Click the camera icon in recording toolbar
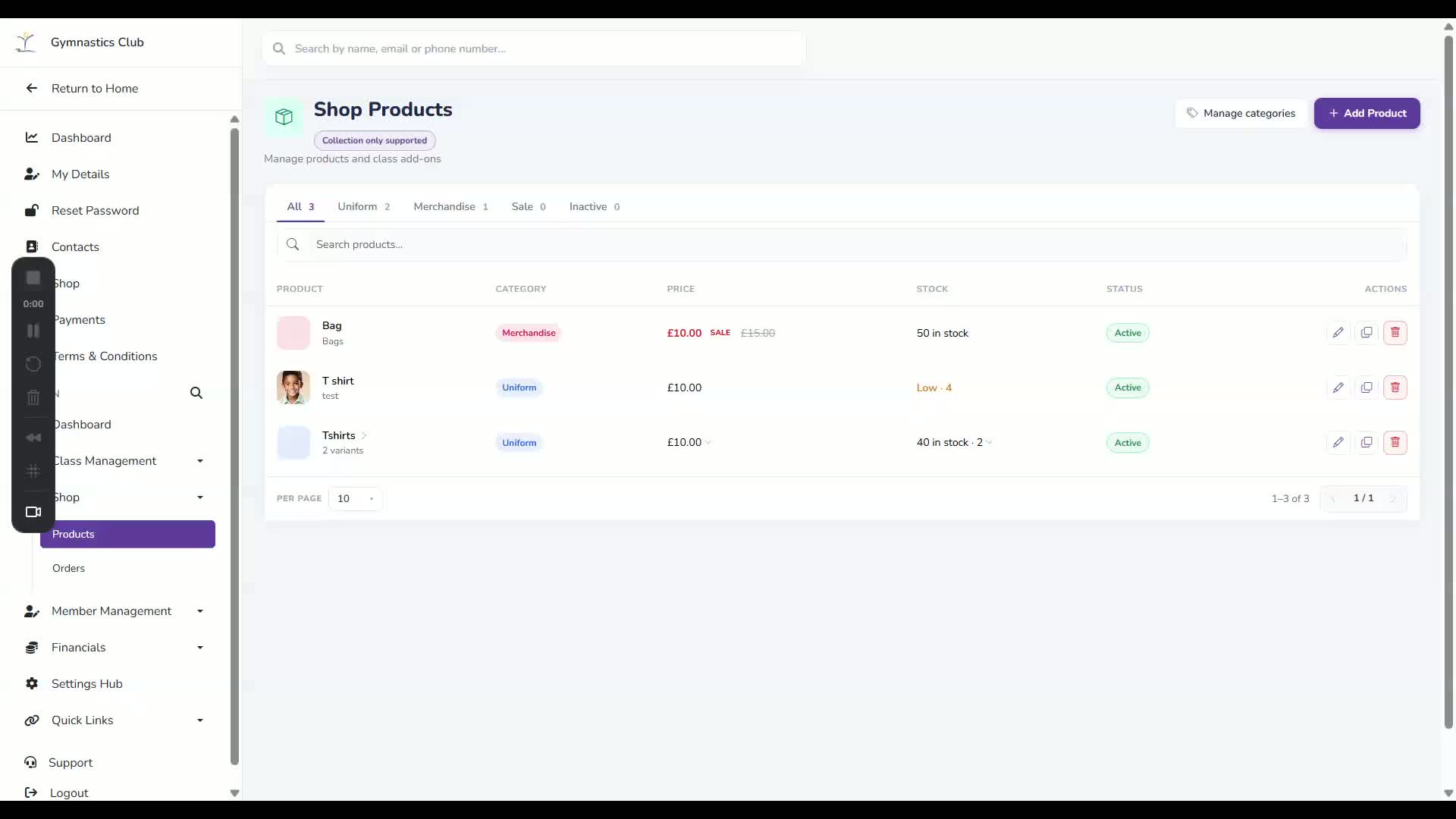Screen dimensions: 1456x819 (33, 512)
